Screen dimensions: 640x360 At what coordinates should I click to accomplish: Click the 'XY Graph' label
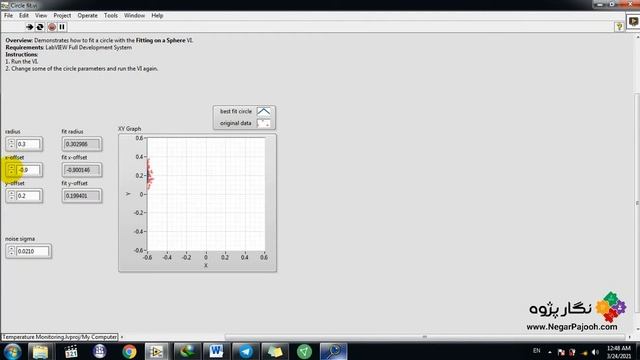[129, 129]
